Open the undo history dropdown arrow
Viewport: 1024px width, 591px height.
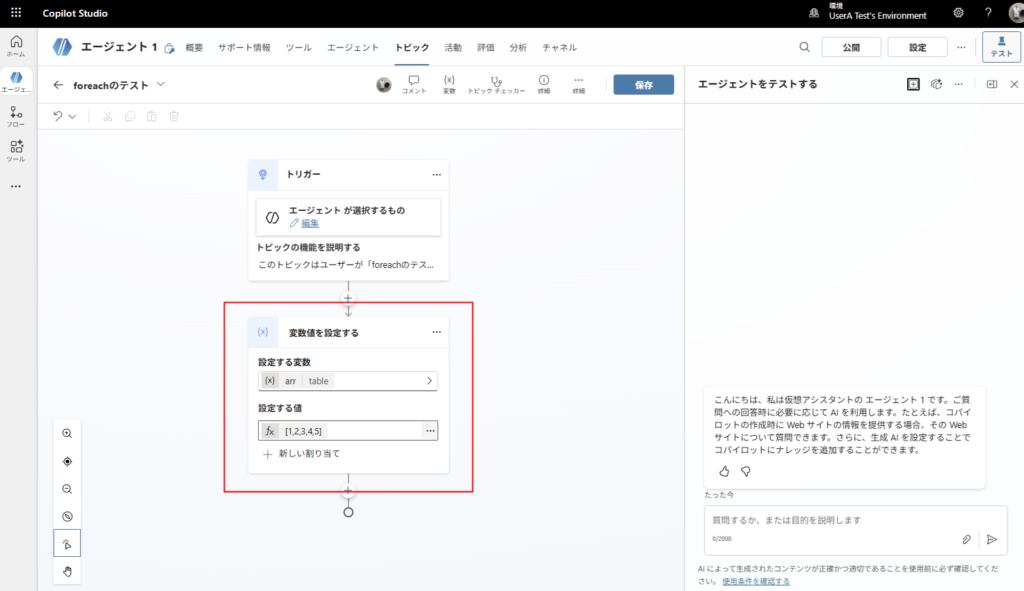click(x=72, y=116)
